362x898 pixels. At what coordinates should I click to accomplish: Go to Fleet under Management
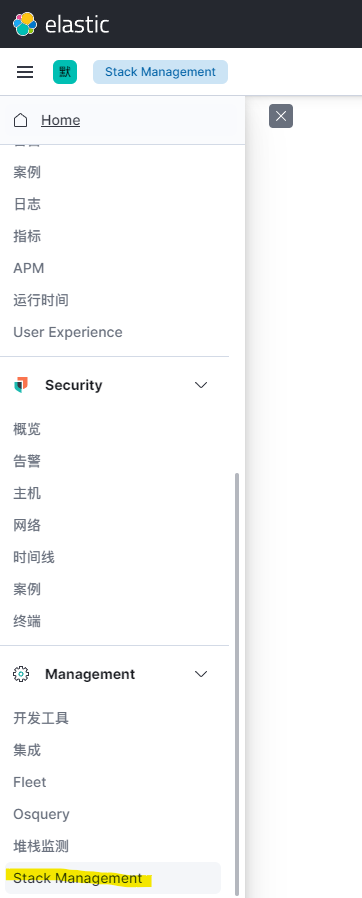point(30,782)
